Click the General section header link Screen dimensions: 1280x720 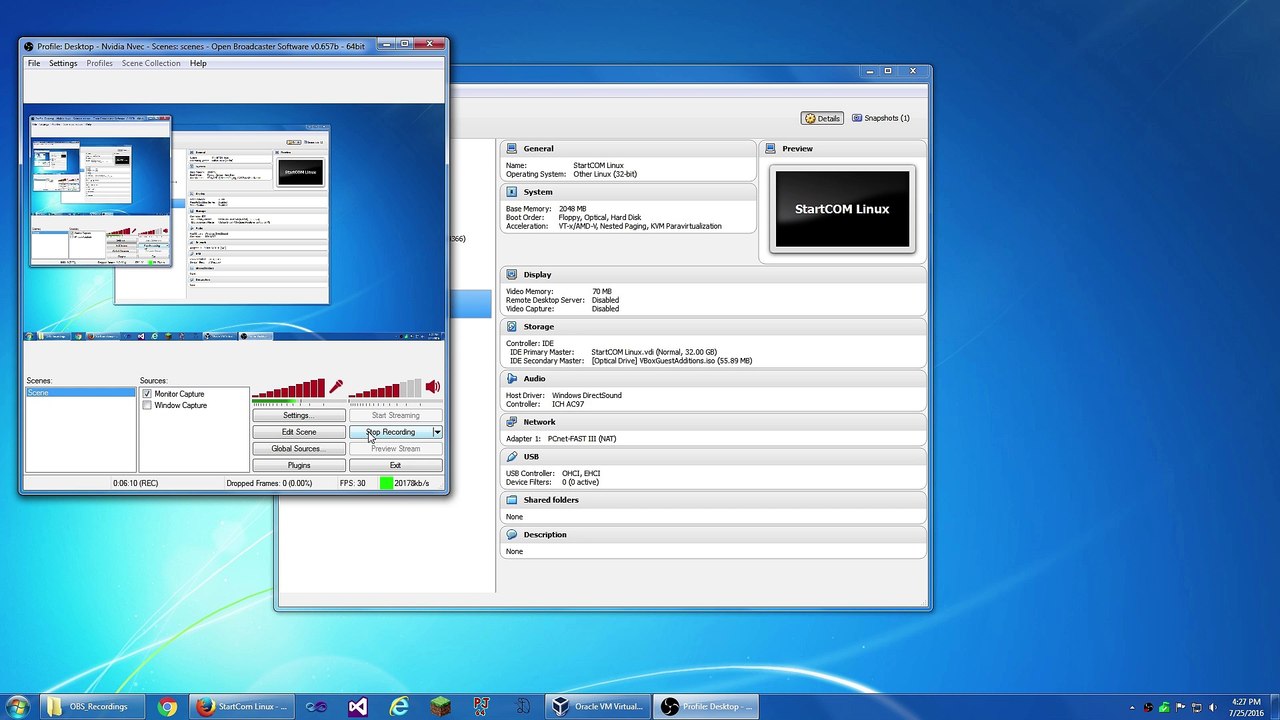(x=538, y=148)
